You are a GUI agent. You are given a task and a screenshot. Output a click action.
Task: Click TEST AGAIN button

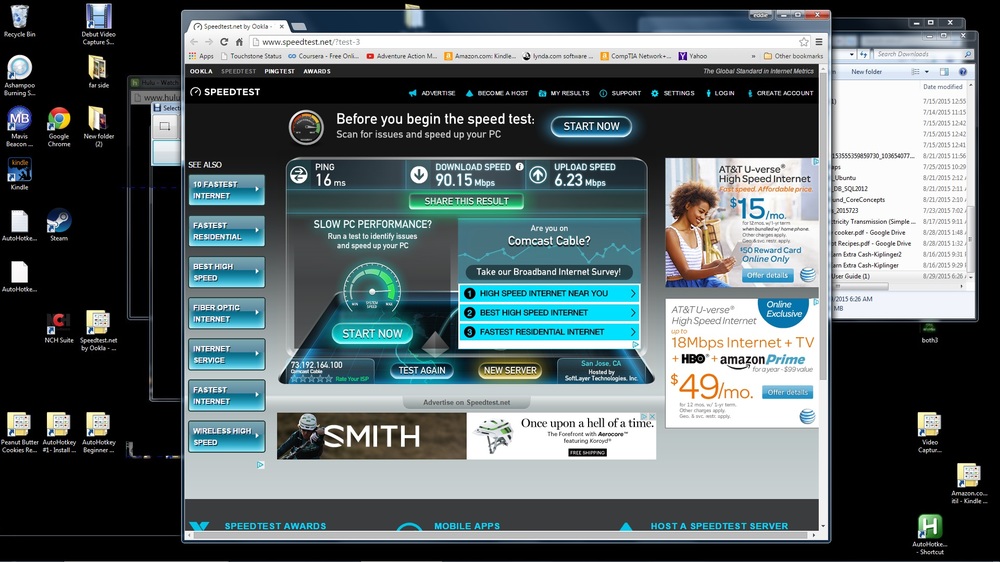click(x=422, y=370)
